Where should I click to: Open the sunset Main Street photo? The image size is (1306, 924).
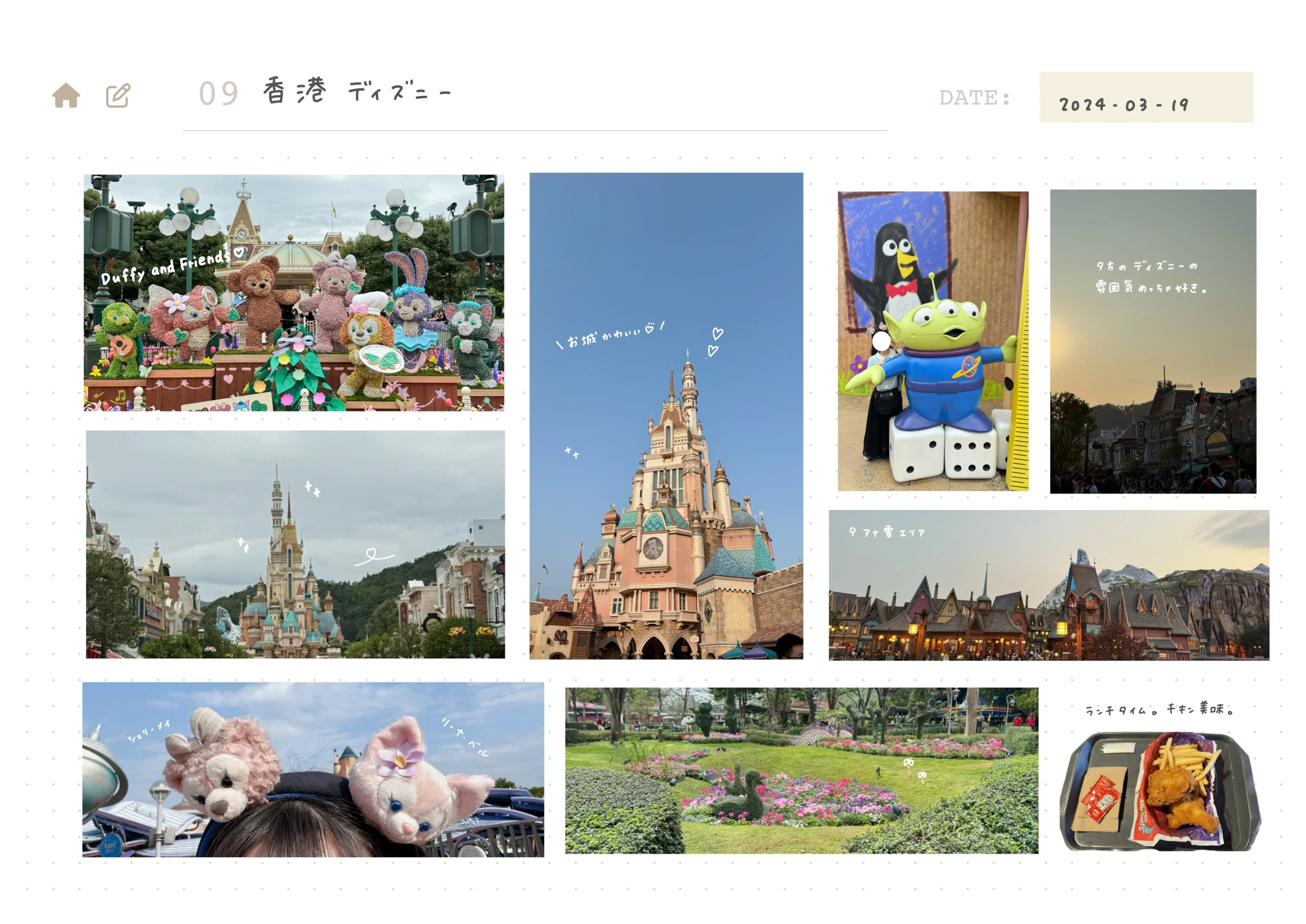coord(1153,341)
